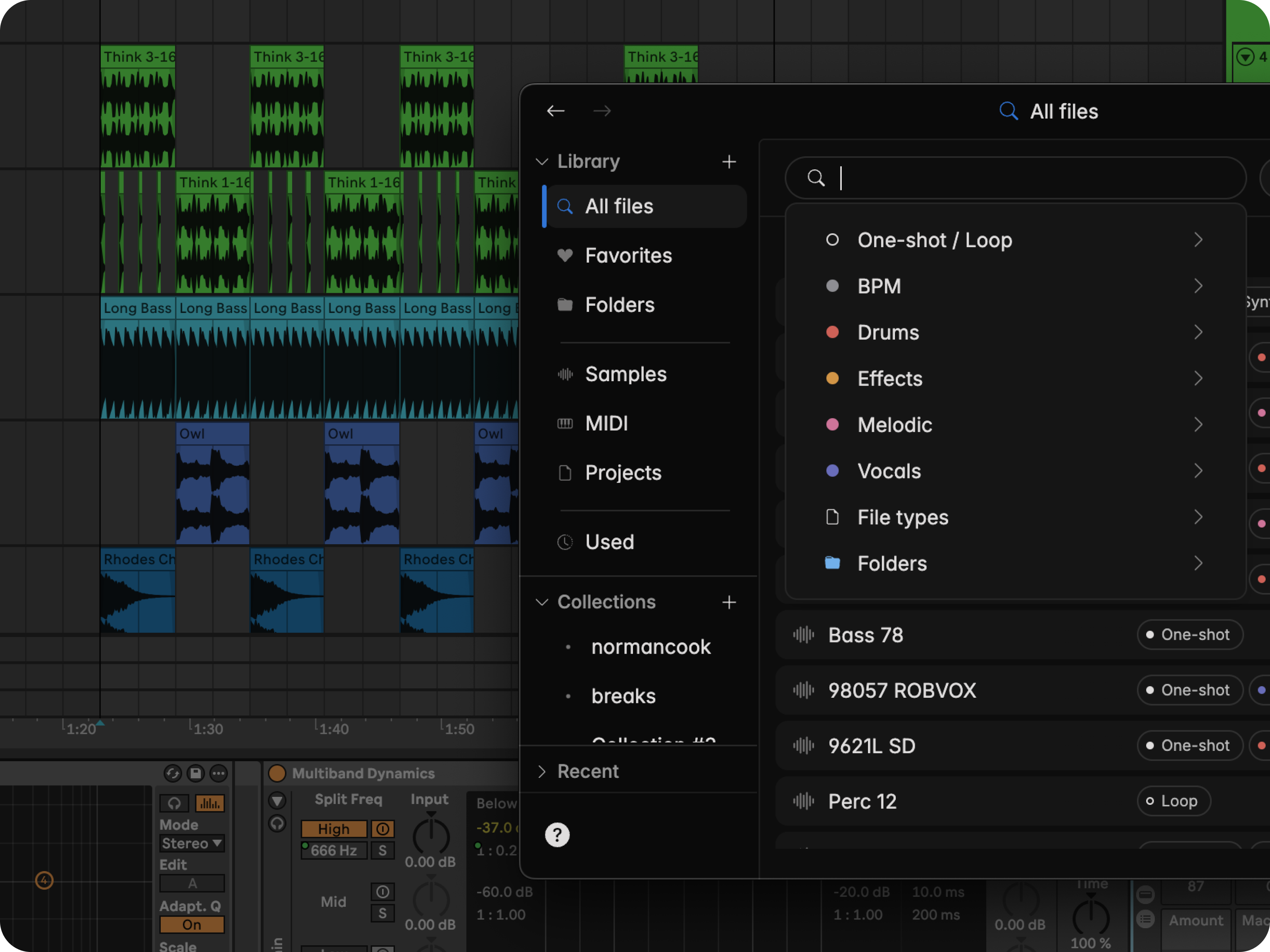The height and width of the screenshot is (952, 1270).
Task: Add a new collection with plus icon
Action: pyautogui.click(x=729, y=602)
